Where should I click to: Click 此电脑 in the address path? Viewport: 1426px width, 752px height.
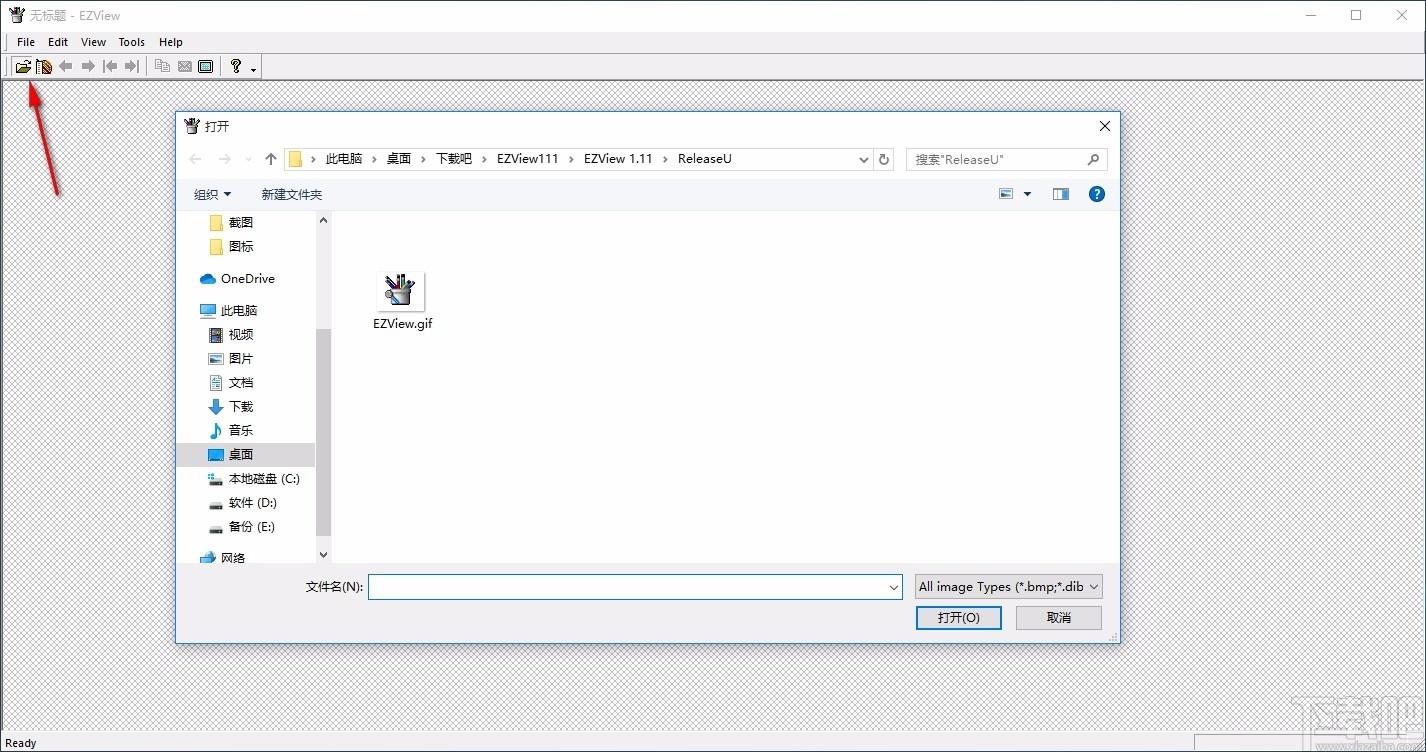(344, 159)
